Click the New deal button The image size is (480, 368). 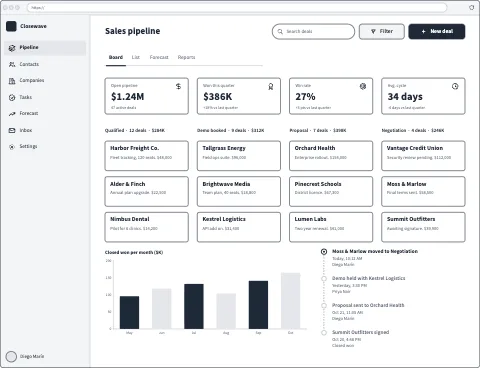point(437,31)
